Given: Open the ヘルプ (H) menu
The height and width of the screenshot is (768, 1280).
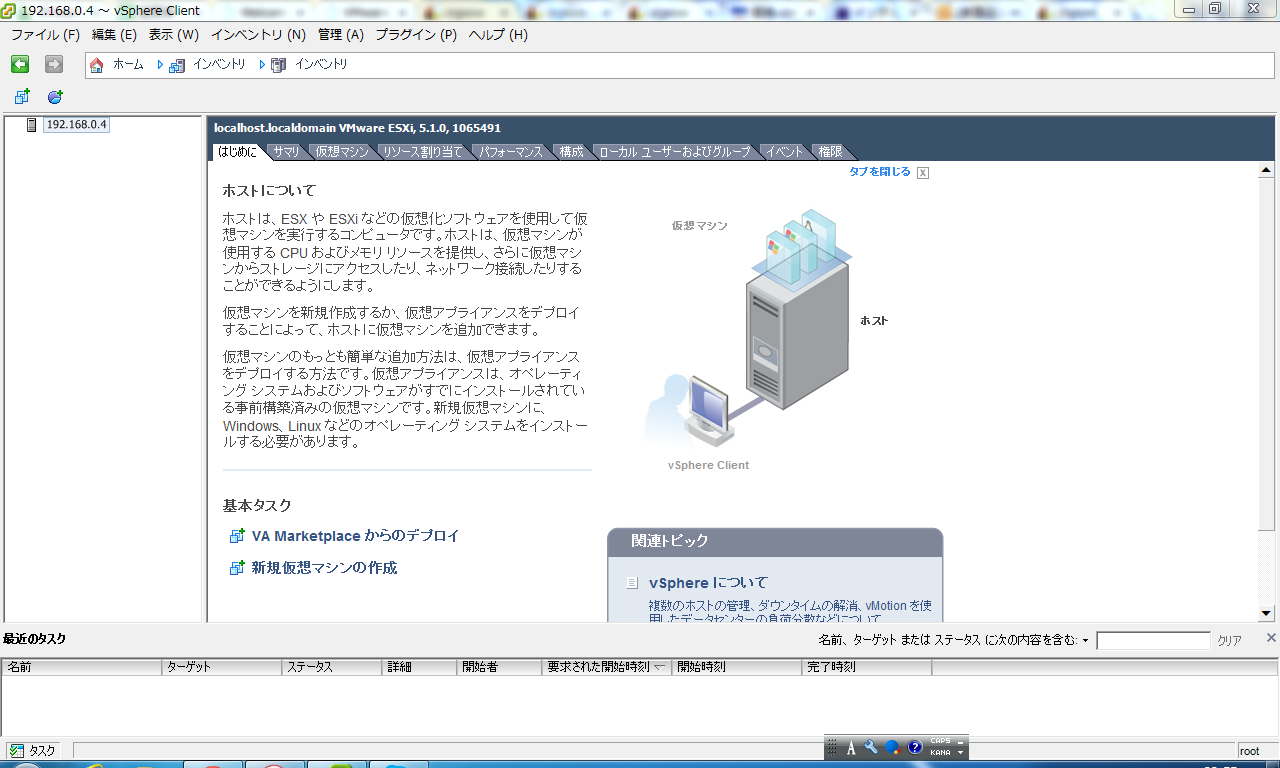Looking at the screenshot, I should click(x=498, y=35).
